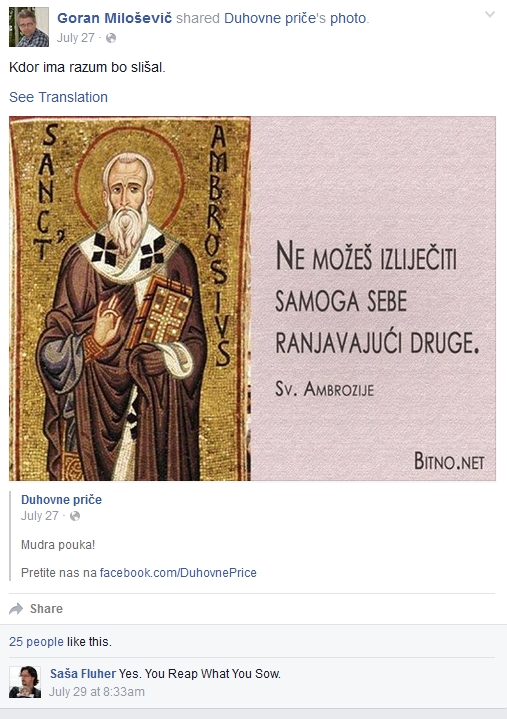
Task: Open the post options chevron menu
Action: (x=490, y=15)
